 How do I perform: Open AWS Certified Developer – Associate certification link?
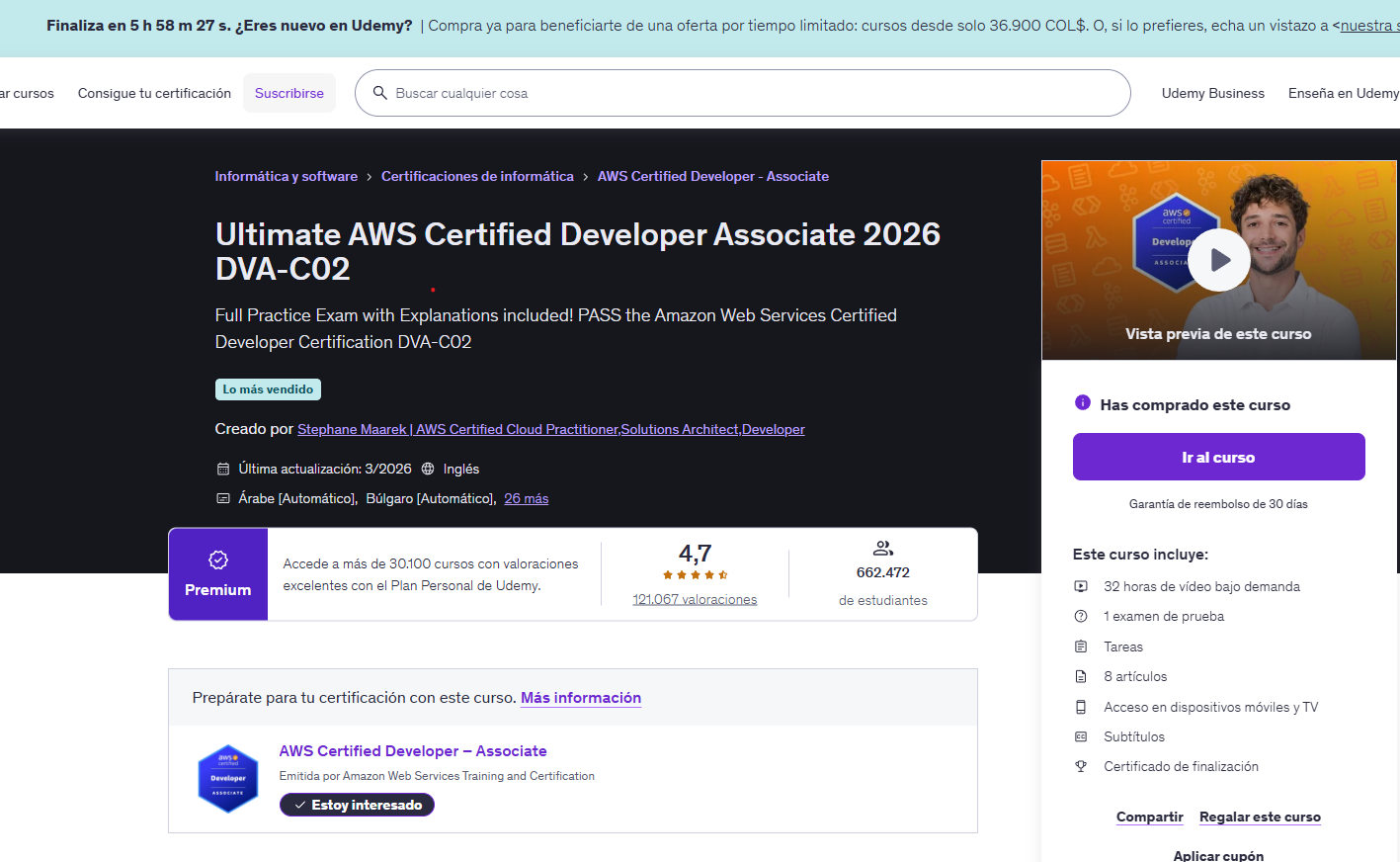(x=413, y=751)
